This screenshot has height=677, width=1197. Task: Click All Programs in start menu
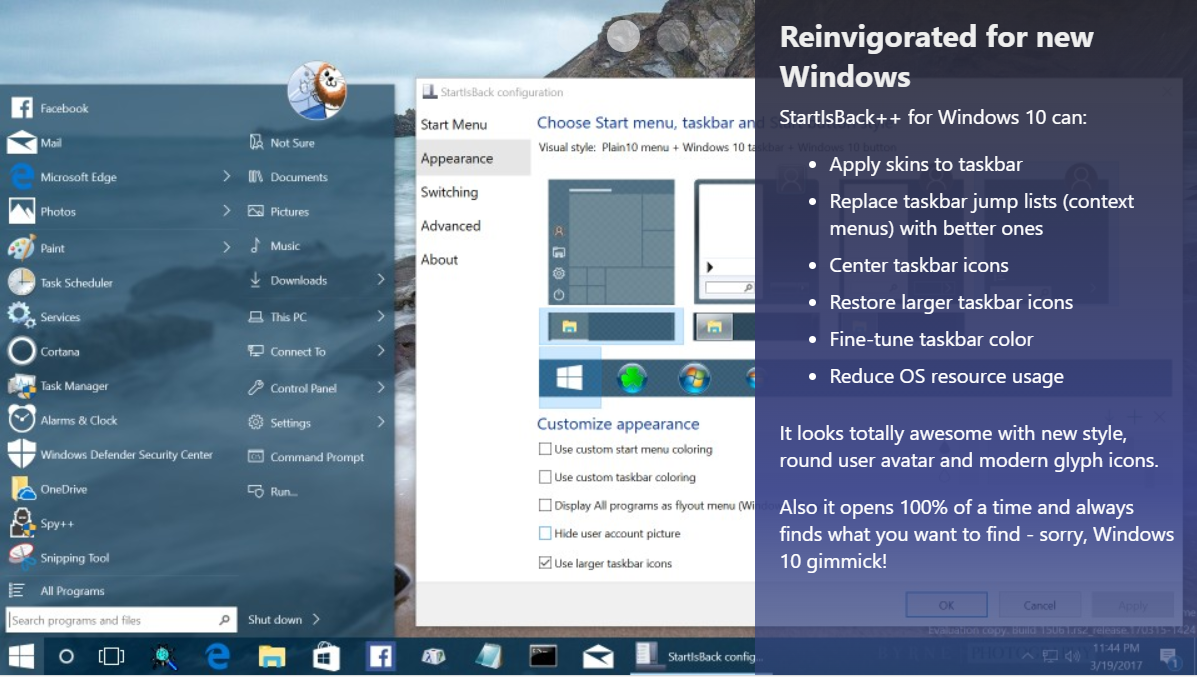[x=71, y=591]
